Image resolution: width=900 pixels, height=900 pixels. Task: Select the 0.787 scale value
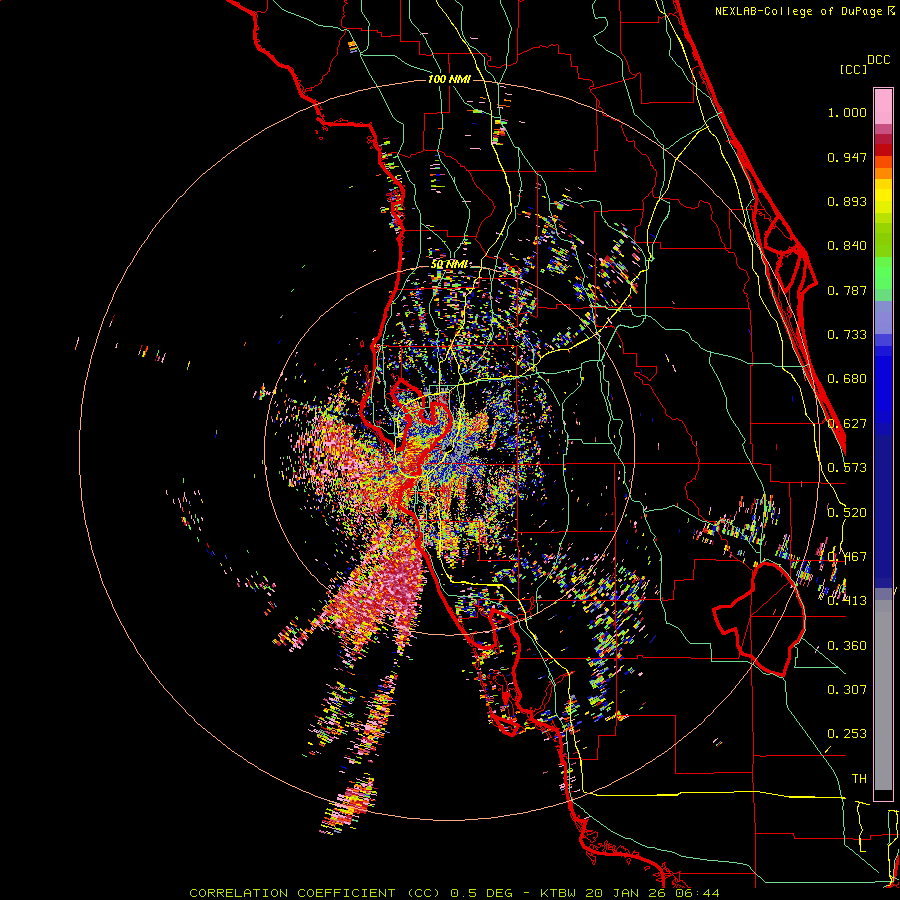[x=847, y=290]
